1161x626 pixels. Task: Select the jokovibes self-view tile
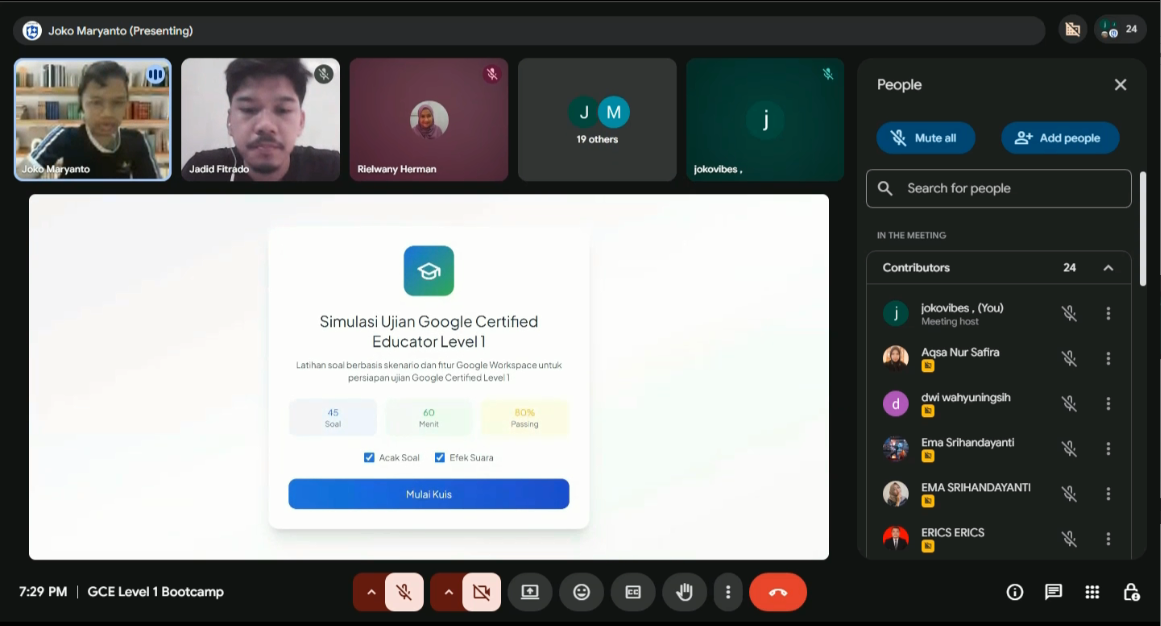point(766,119)
